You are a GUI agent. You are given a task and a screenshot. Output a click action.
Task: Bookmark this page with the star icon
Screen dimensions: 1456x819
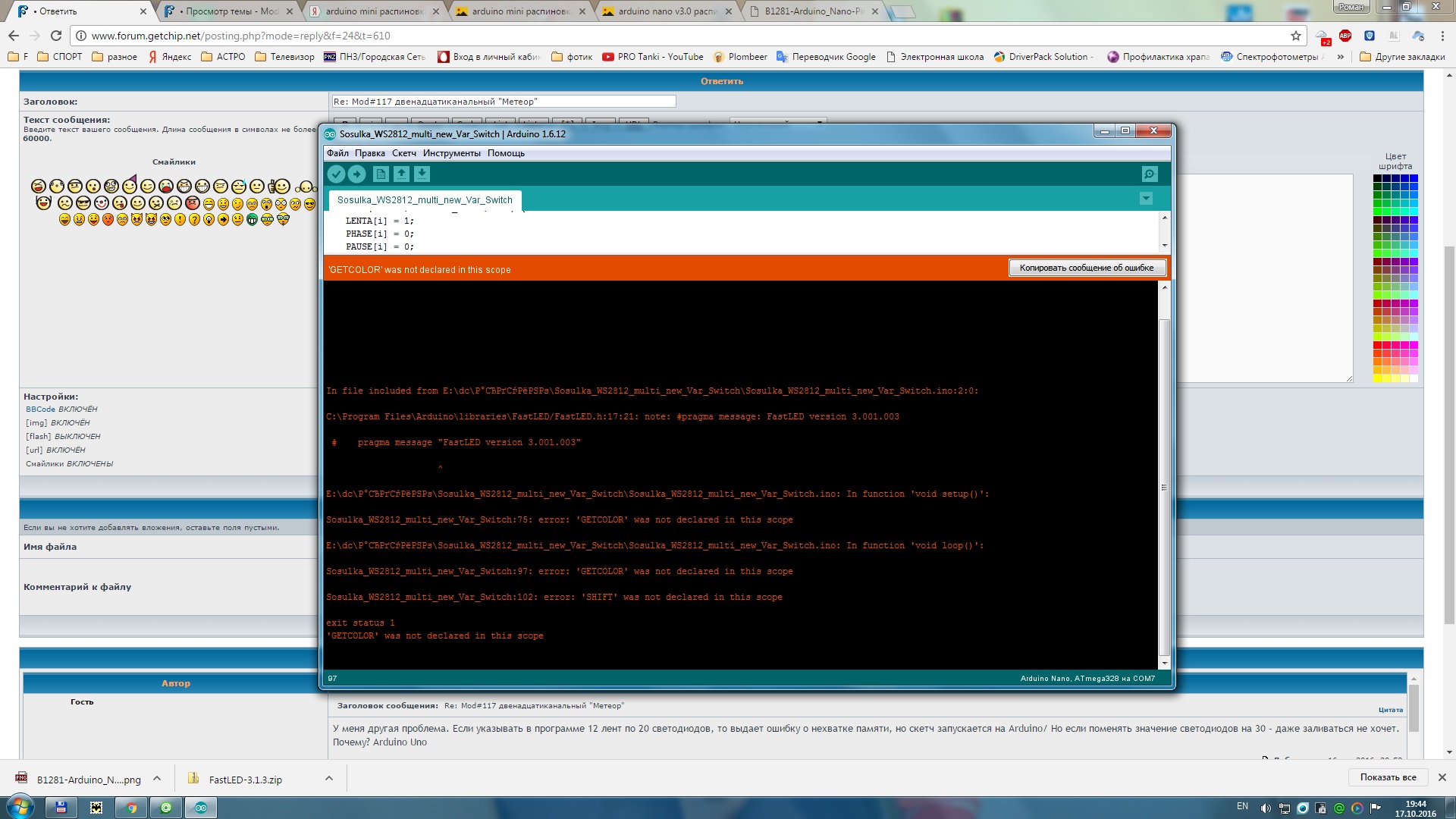tap(1295, 36)
